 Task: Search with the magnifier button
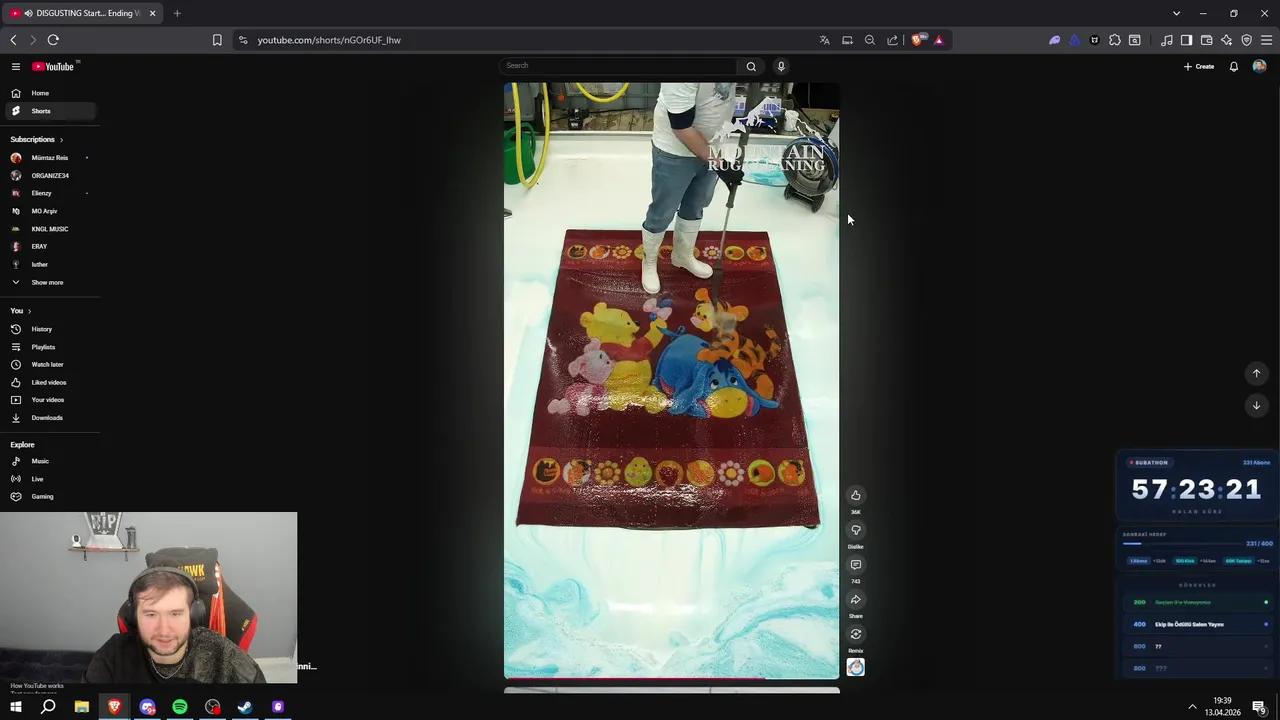point(751,66)
